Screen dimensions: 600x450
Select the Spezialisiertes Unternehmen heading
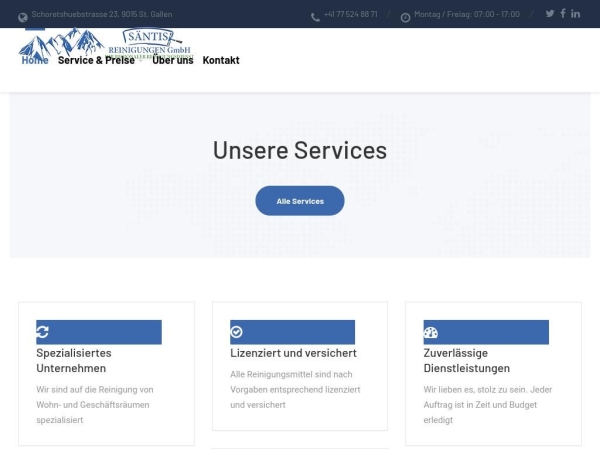pos(74,360)
